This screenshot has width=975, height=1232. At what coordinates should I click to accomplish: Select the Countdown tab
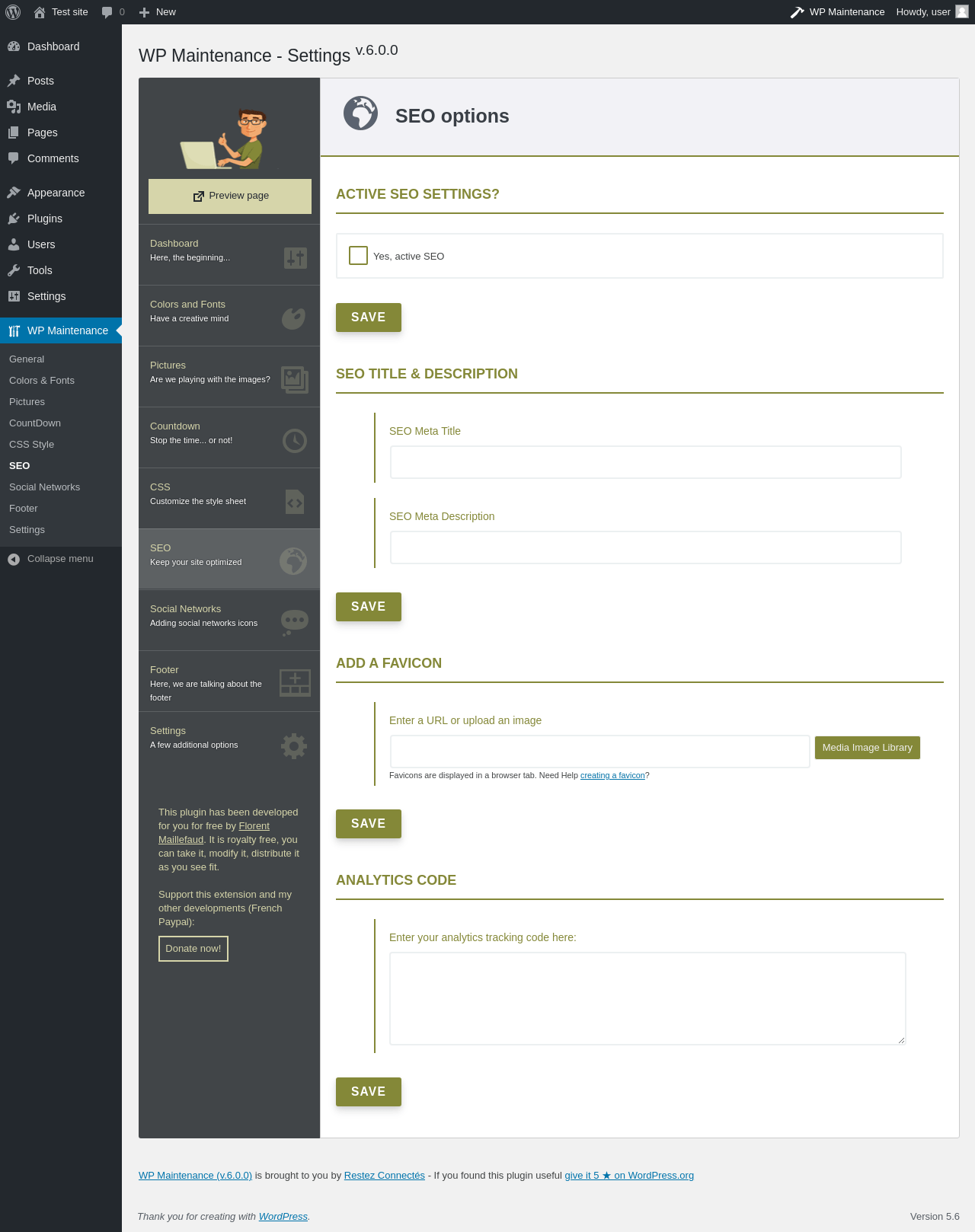[229, 438]
